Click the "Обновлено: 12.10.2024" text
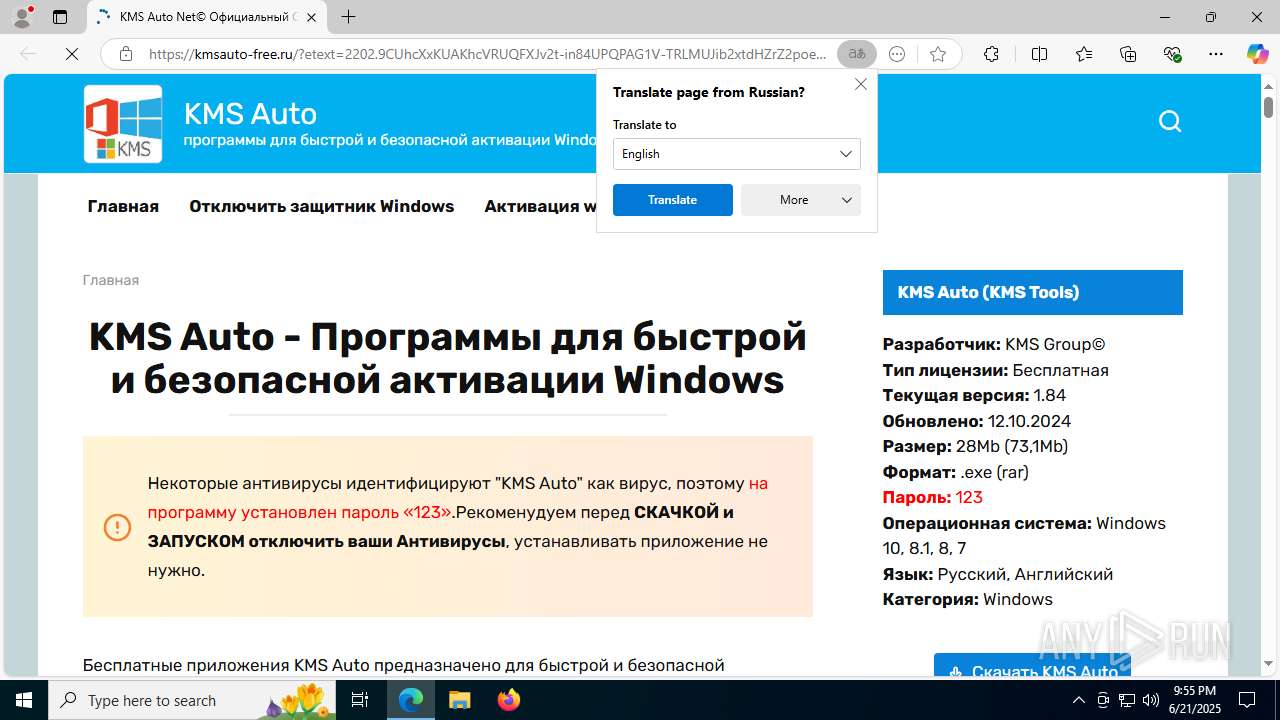The height and width of the screenshot is (720, 1280). pos(976,421)
